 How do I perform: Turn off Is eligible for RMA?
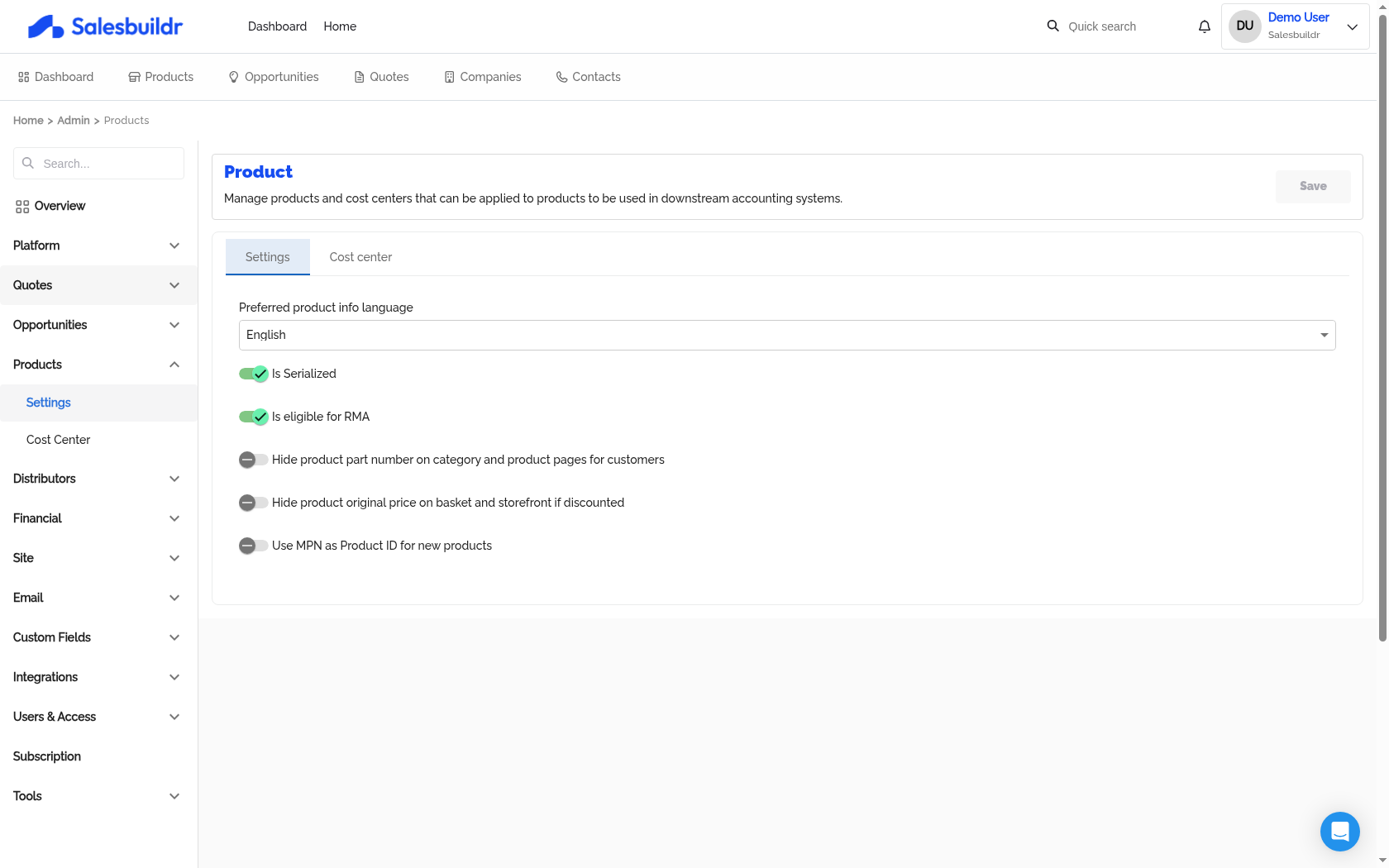[x=253, y=417]
